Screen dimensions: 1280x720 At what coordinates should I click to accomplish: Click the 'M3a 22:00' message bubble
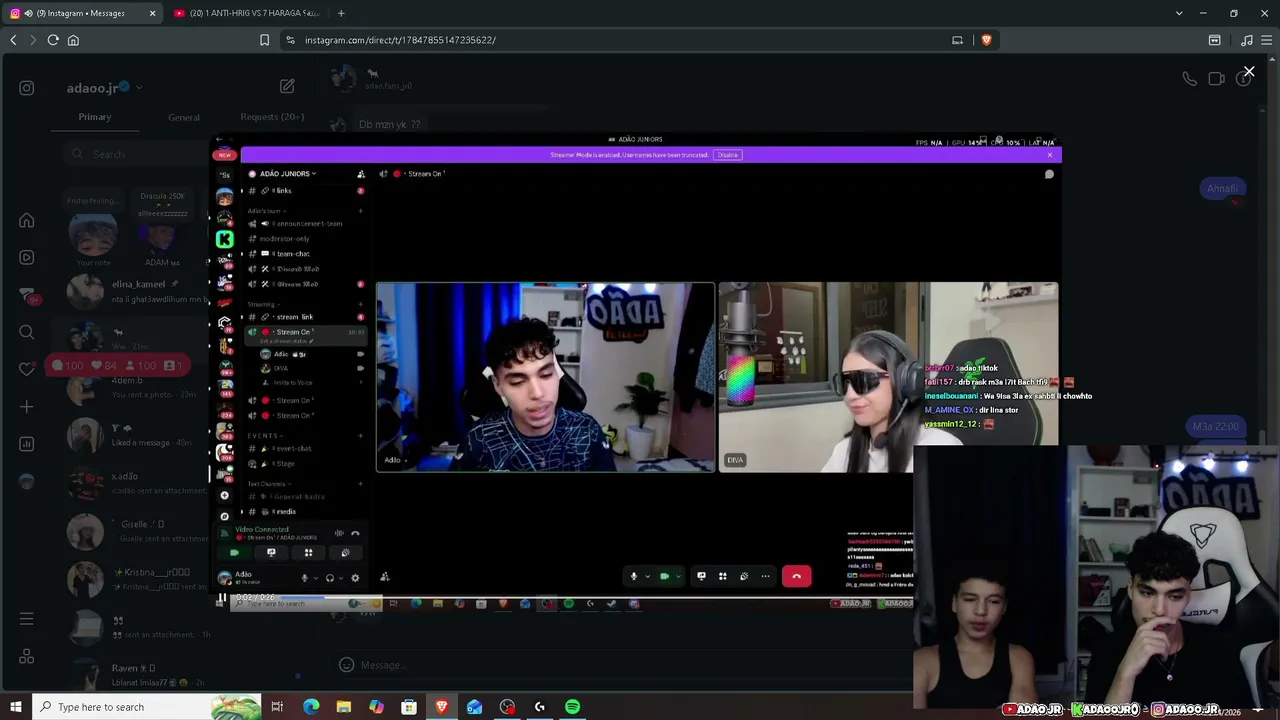[x=1215, y=426]
